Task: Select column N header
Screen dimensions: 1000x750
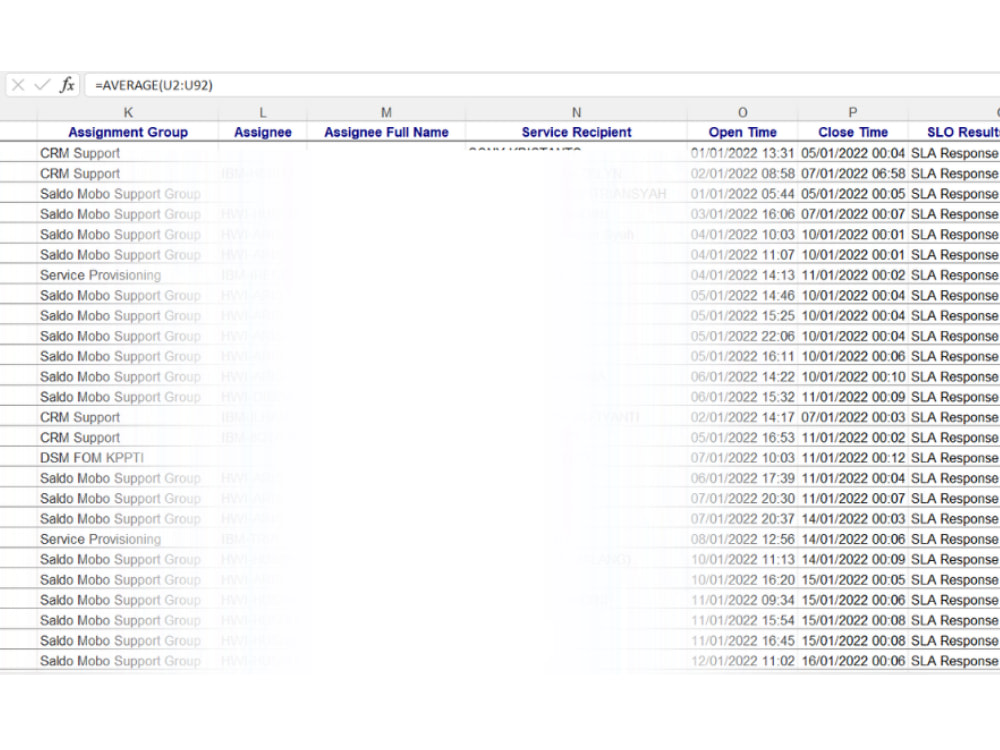Action: click(577, 112)
